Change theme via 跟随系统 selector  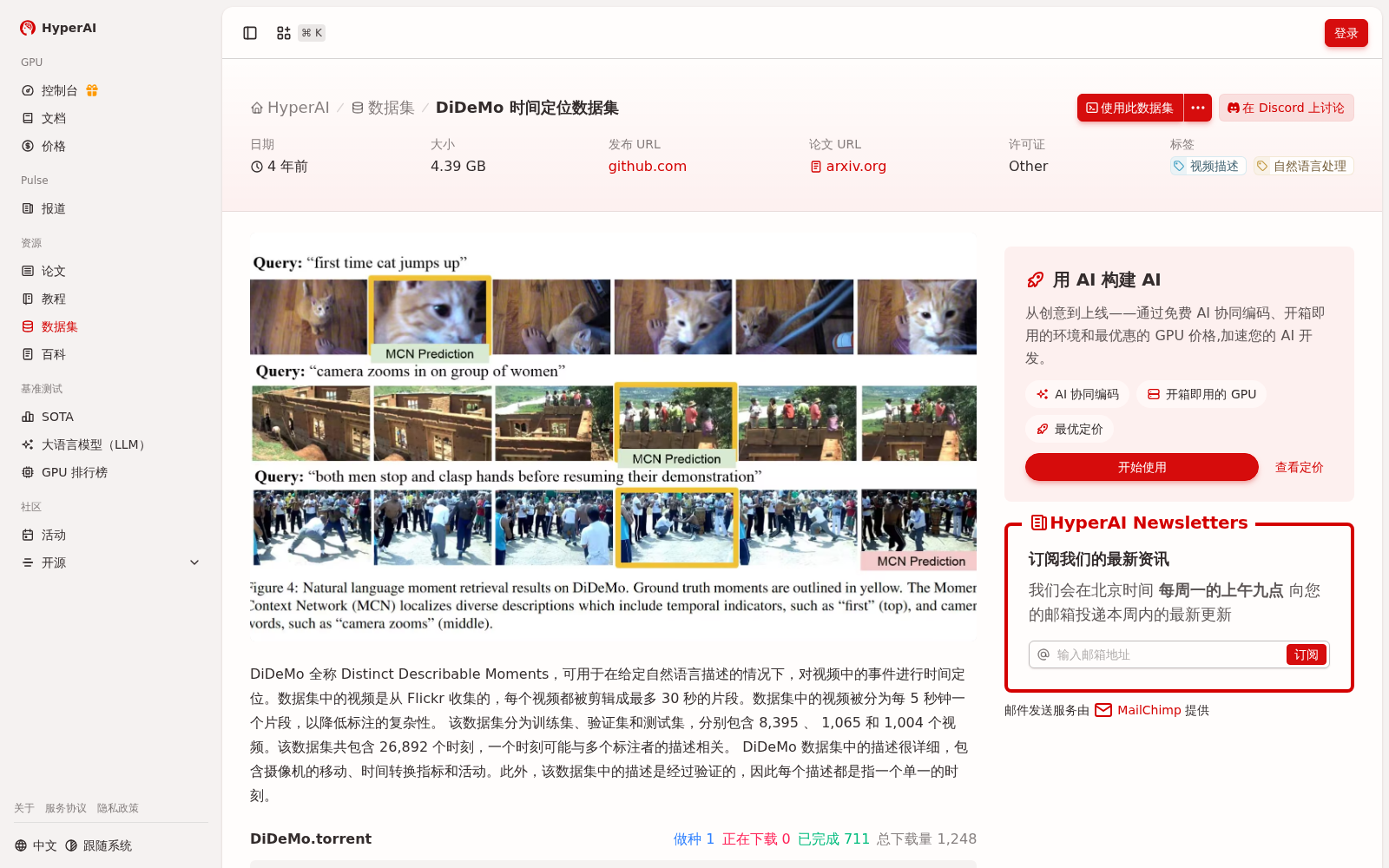pyautogui.click(x=98, y=845)
